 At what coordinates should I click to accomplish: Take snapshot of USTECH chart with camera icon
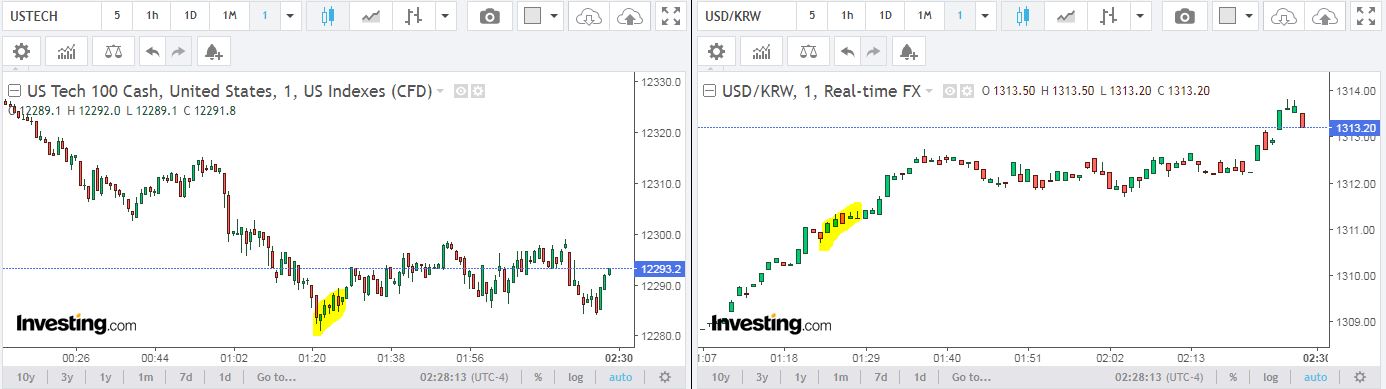[489, 16]
